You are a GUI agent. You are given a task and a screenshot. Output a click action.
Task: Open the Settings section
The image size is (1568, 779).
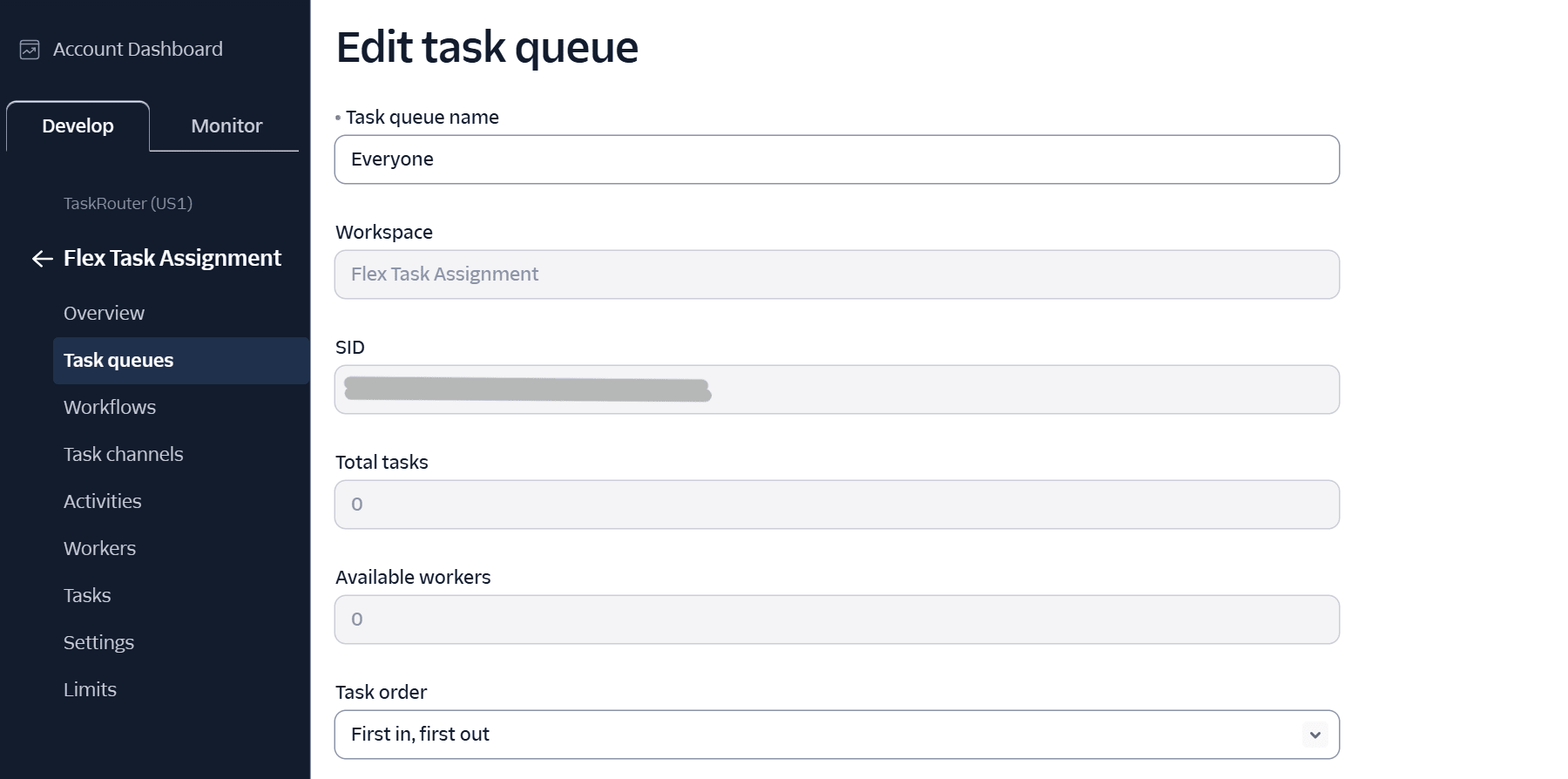pos(98,642)
